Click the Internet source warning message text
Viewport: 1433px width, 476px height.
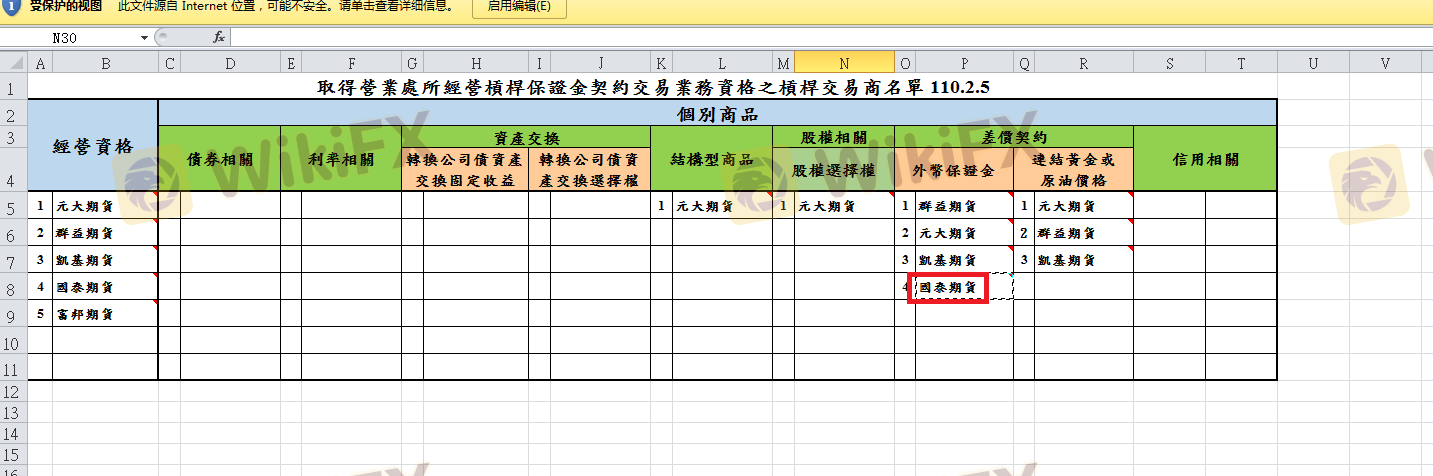point(285,6)
